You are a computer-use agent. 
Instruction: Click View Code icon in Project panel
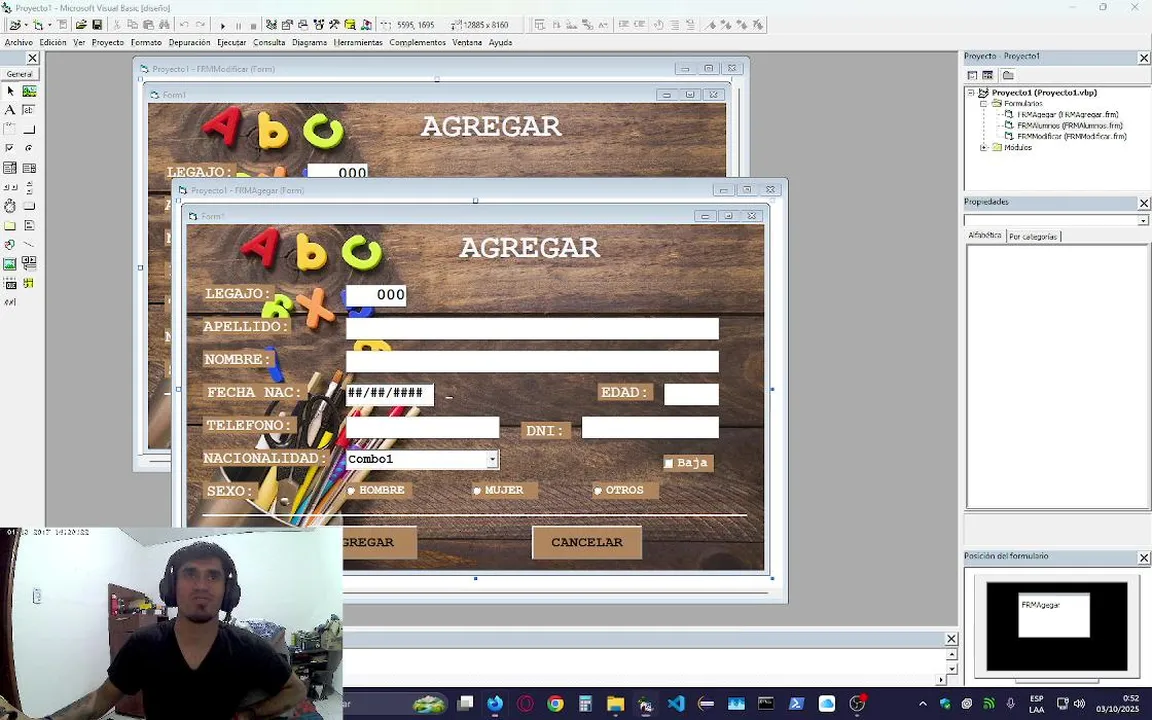point(972,75)
